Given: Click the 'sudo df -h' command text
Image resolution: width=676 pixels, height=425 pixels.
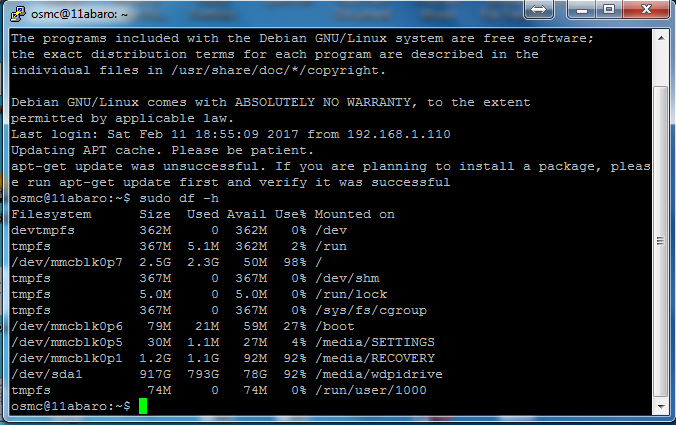Looking at the screenshot, I should 179,198.
